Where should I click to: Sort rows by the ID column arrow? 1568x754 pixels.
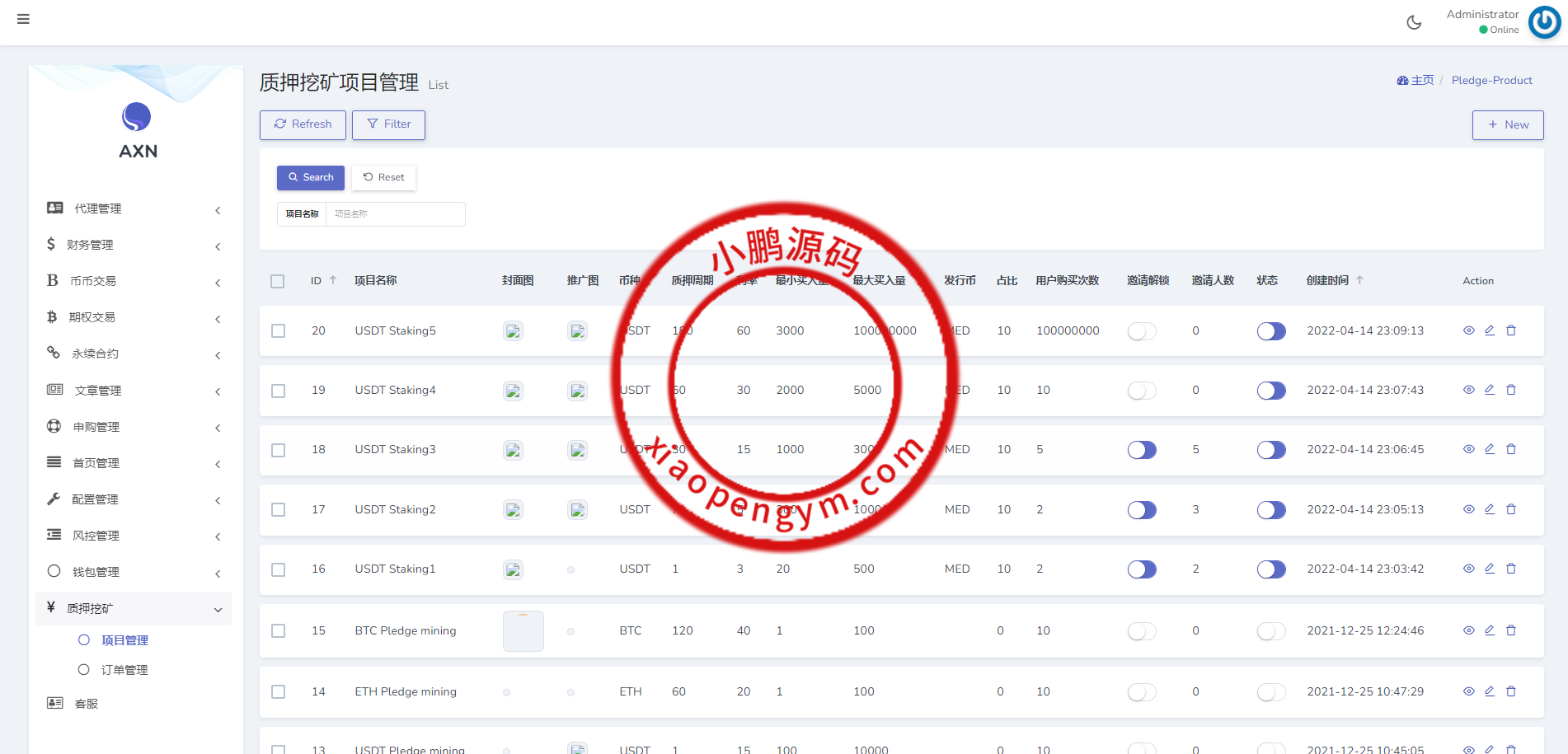tap(333, 280)
